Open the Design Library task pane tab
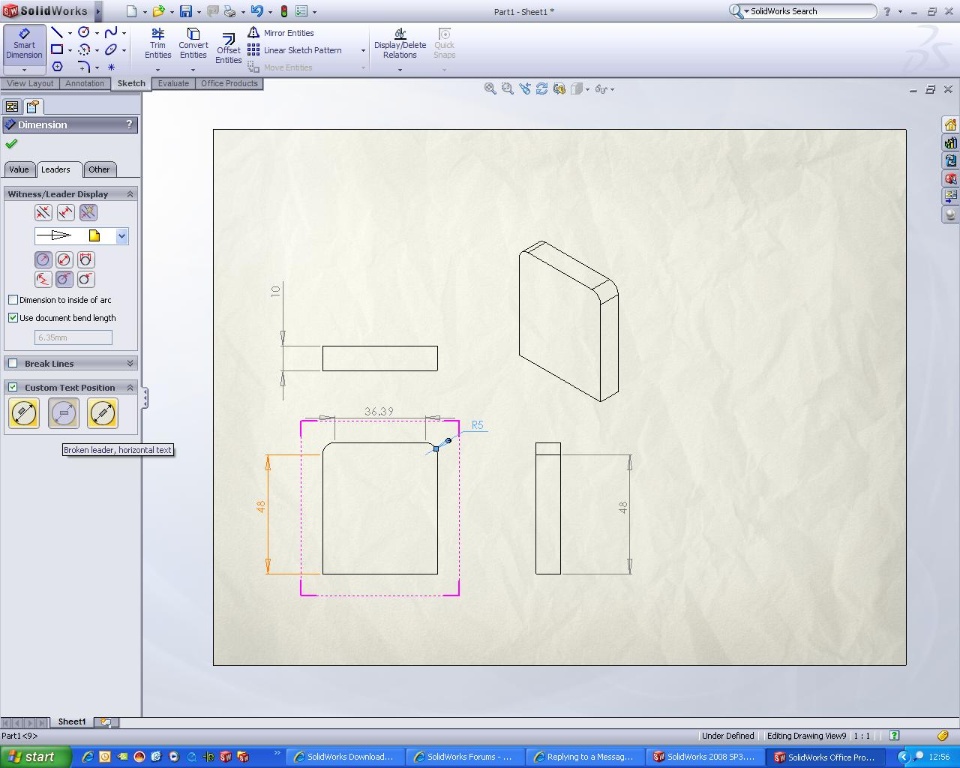The height and width of the screenshot is (768, 960). [x=950, y=143]
